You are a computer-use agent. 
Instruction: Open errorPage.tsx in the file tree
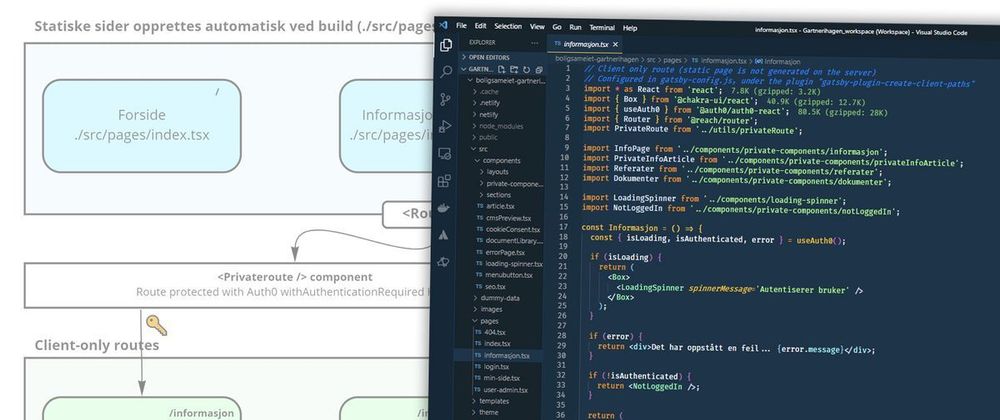(500, 252)
